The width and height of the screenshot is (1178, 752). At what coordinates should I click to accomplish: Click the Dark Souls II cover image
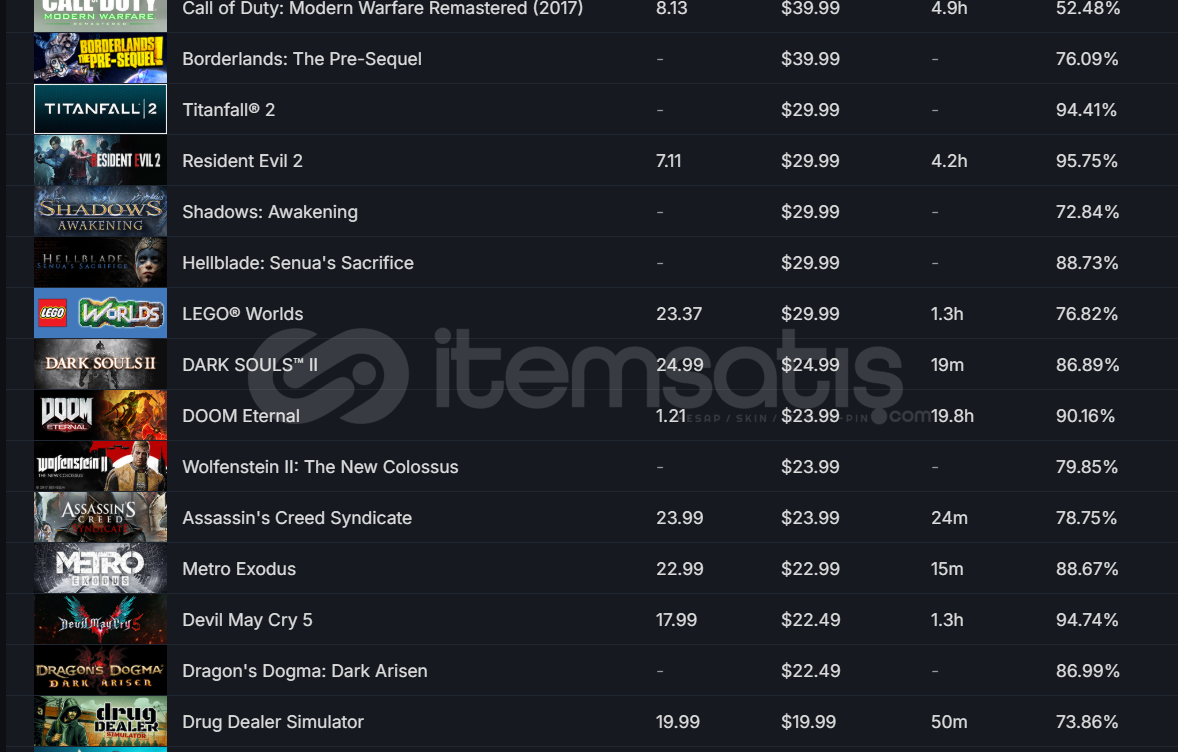[x=100, y=364]
